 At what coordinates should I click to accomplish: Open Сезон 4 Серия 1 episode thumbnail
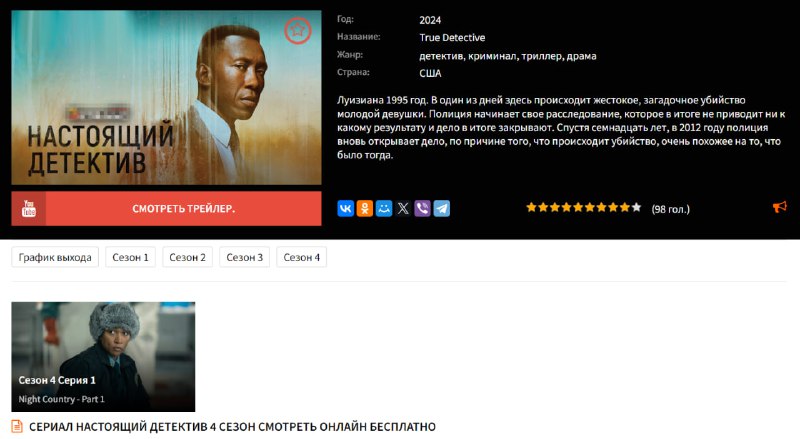(103, 357)
